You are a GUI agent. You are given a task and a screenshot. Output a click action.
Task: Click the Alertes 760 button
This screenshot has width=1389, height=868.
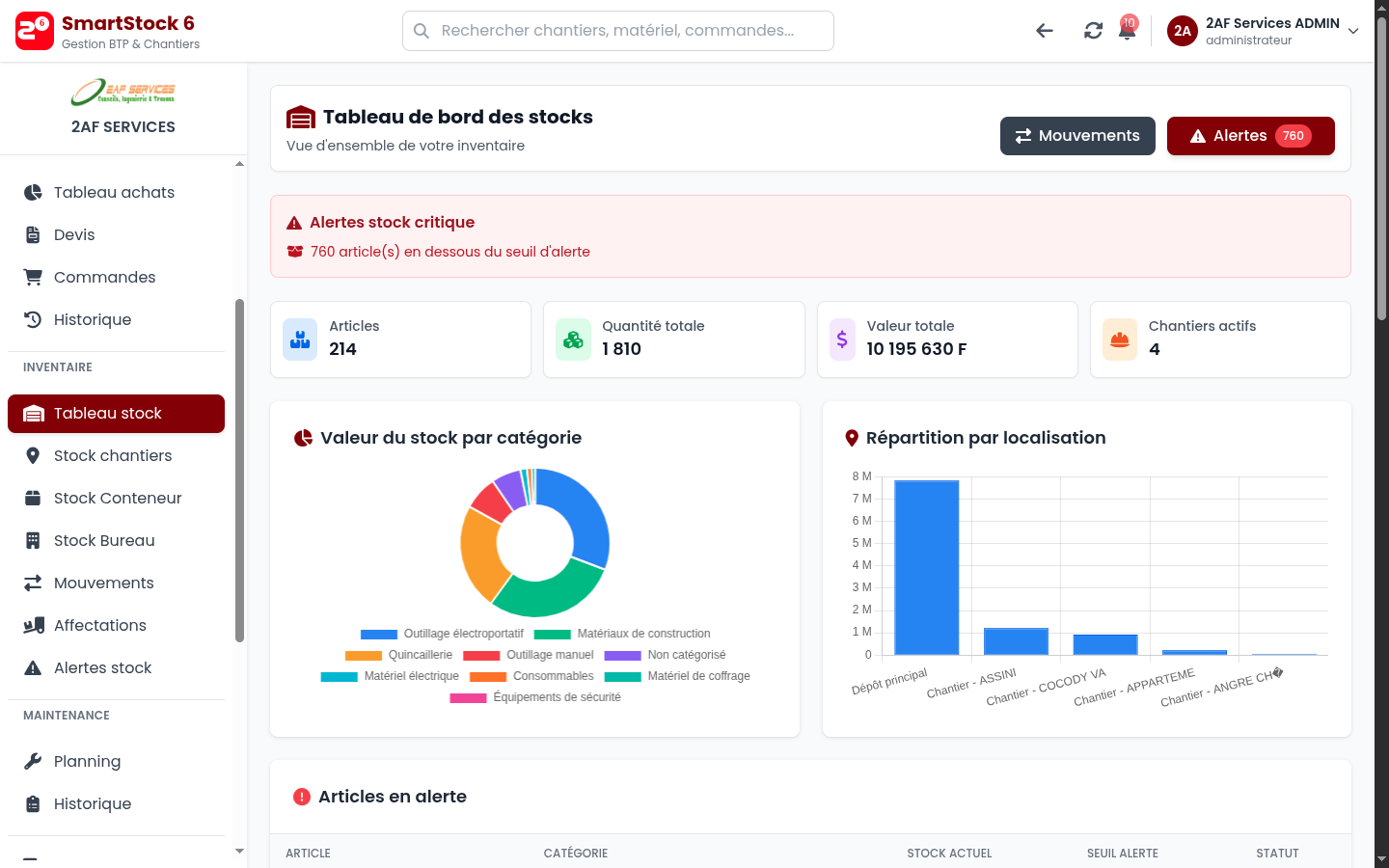tap(1250, 136)
